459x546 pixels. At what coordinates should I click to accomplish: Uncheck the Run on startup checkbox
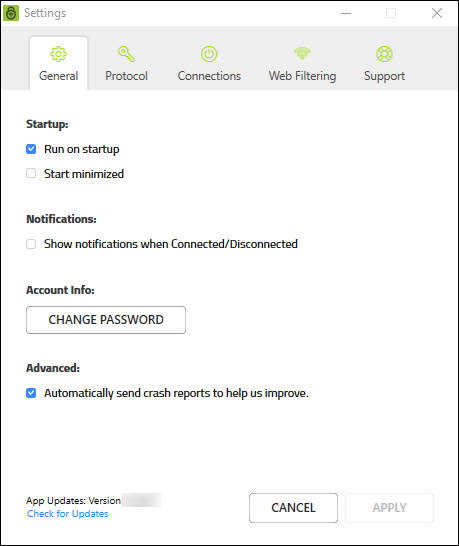(x=31, y=149)
